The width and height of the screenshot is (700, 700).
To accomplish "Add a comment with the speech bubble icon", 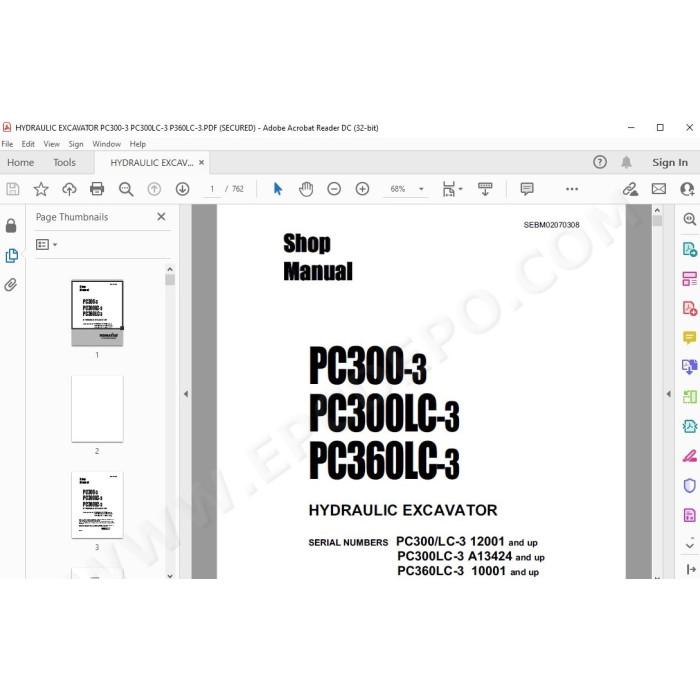I will click(x=527, y=189).
